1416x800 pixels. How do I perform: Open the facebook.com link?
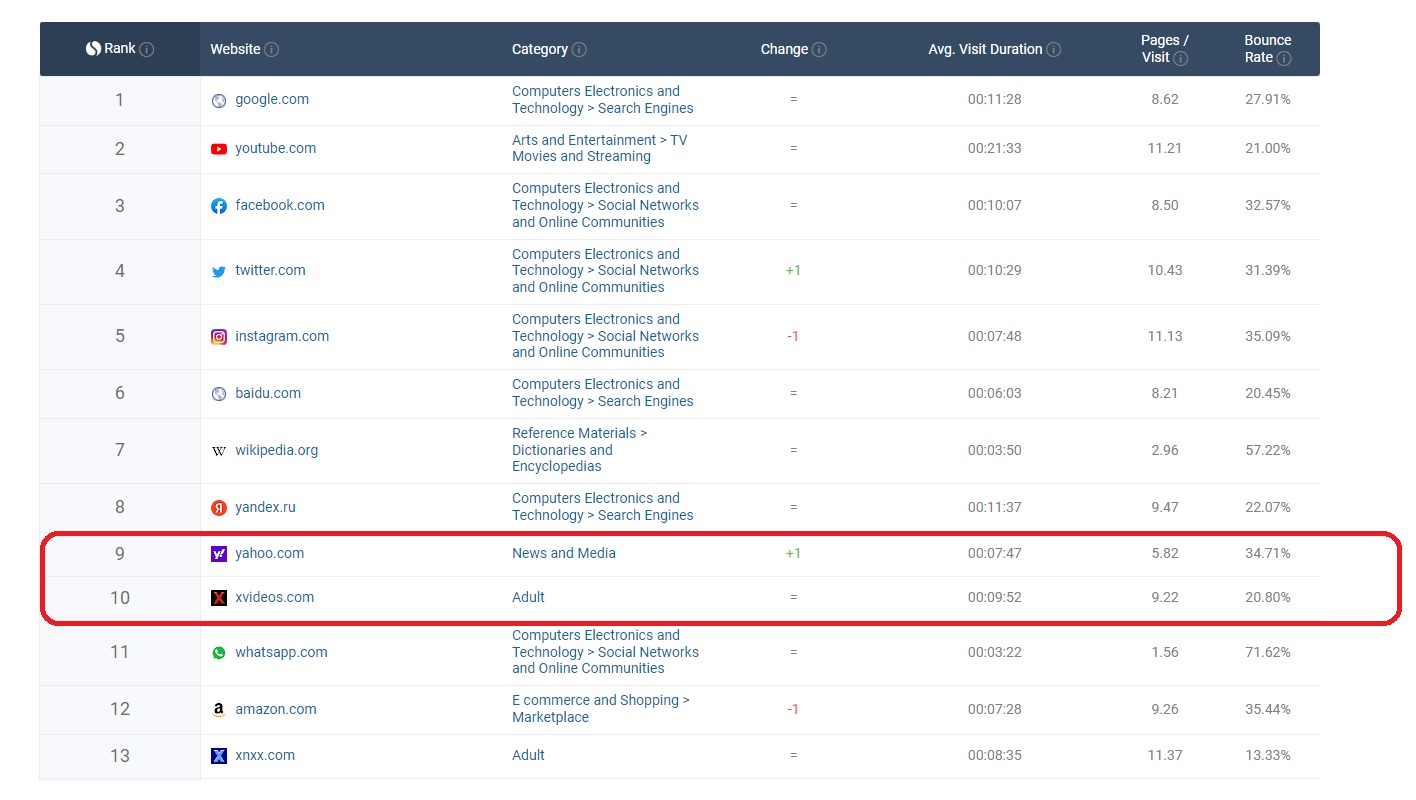pos(280,206)
